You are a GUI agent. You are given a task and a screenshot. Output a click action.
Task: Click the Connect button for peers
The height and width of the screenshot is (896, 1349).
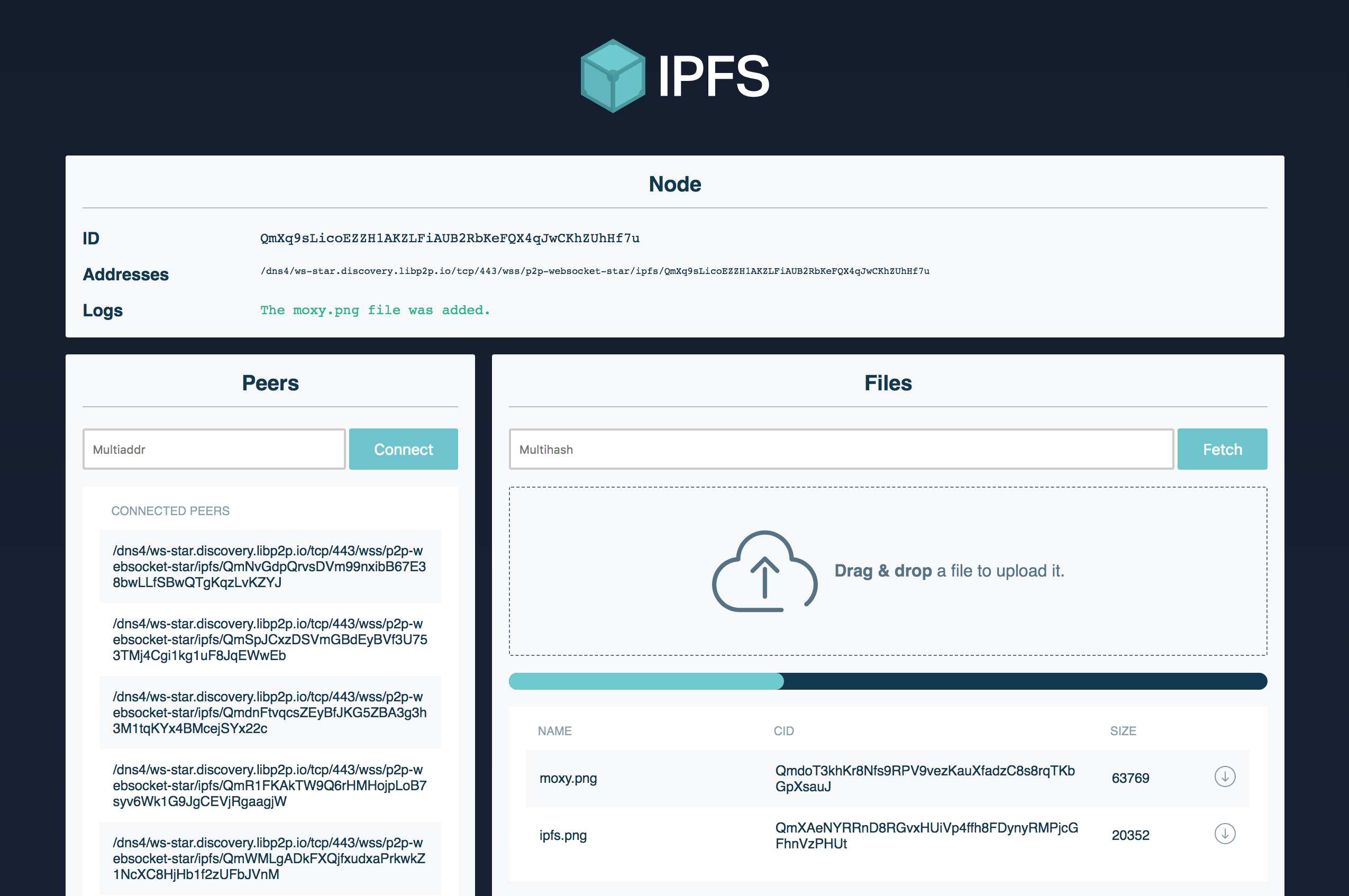403,449
